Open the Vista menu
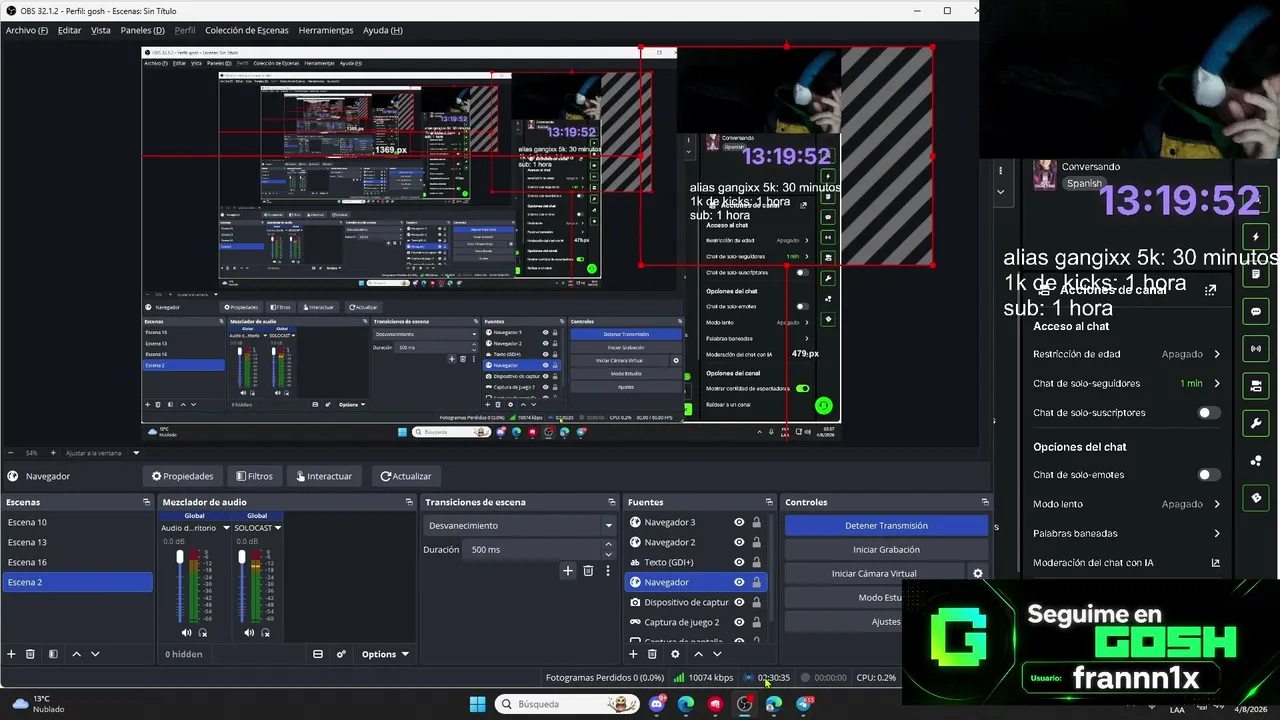This screenshot has width=1280, height=720. [101, 30]
